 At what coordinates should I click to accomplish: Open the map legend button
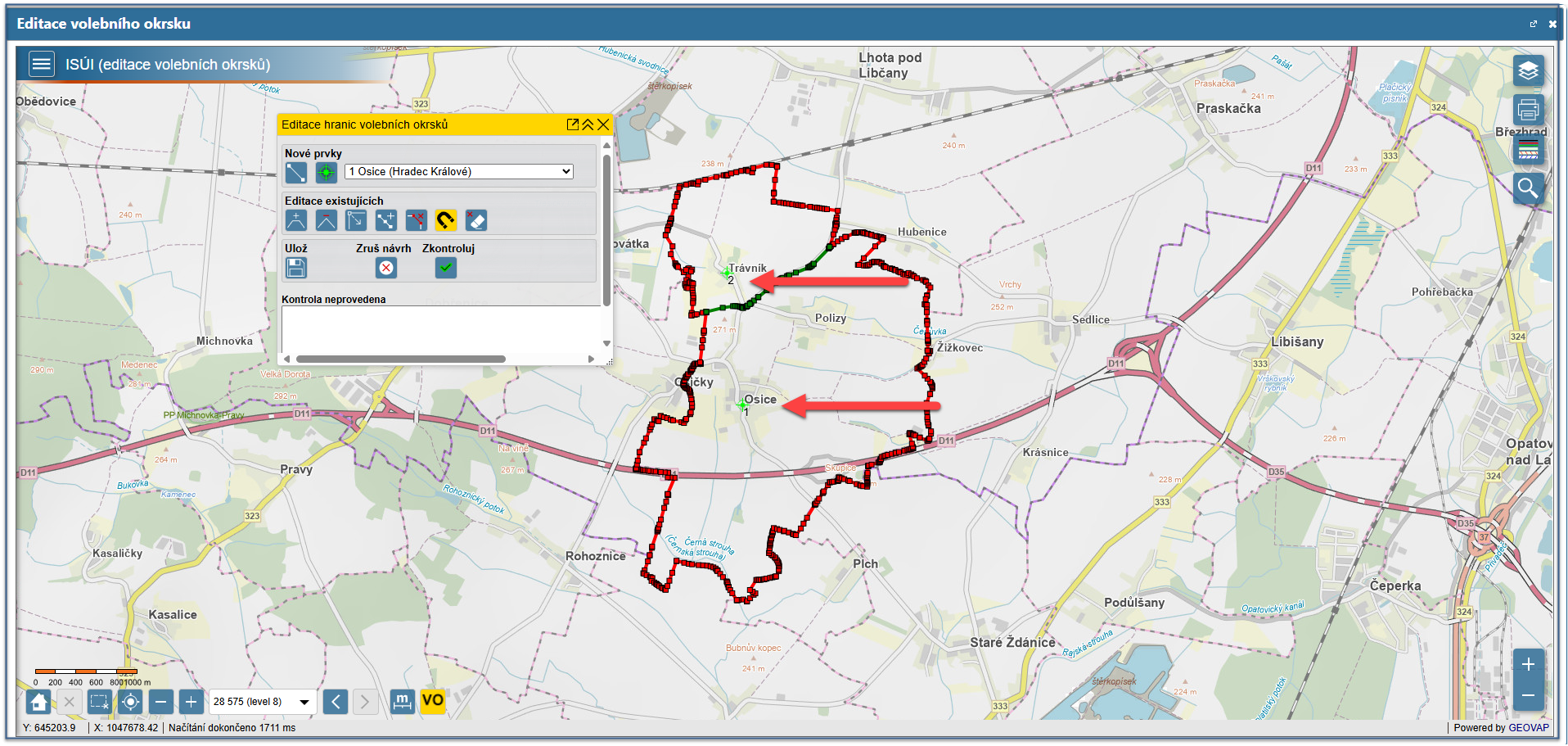pos(1528,150)
